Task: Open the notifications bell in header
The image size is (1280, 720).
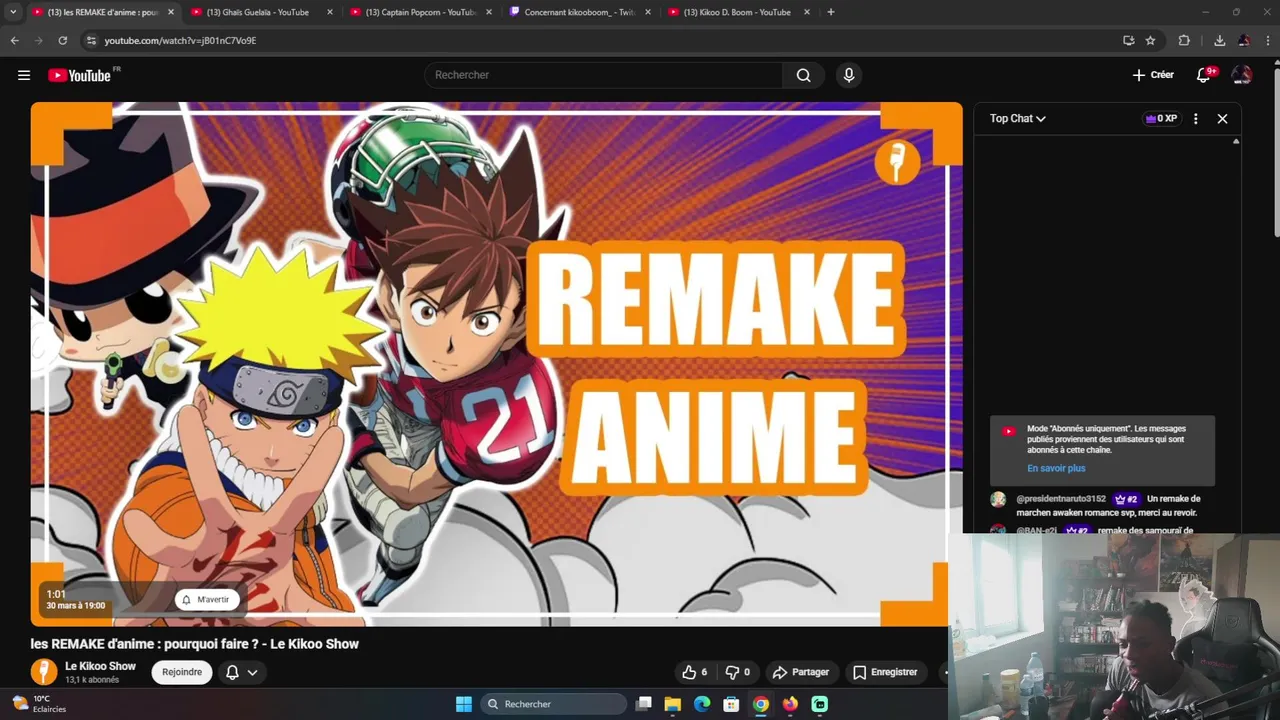Action: (1204, 75)
